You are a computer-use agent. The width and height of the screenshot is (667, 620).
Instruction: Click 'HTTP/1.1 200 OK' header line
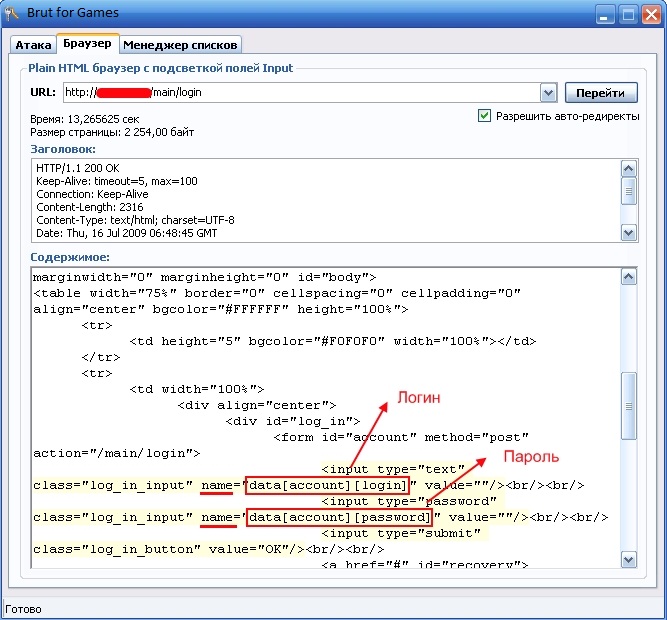tap(78, 168)
